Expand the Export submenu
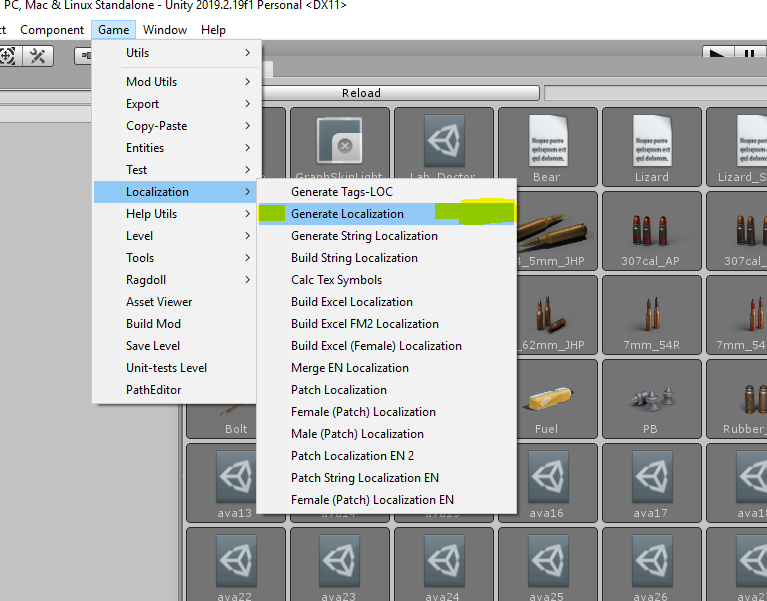 pos(175,104)
